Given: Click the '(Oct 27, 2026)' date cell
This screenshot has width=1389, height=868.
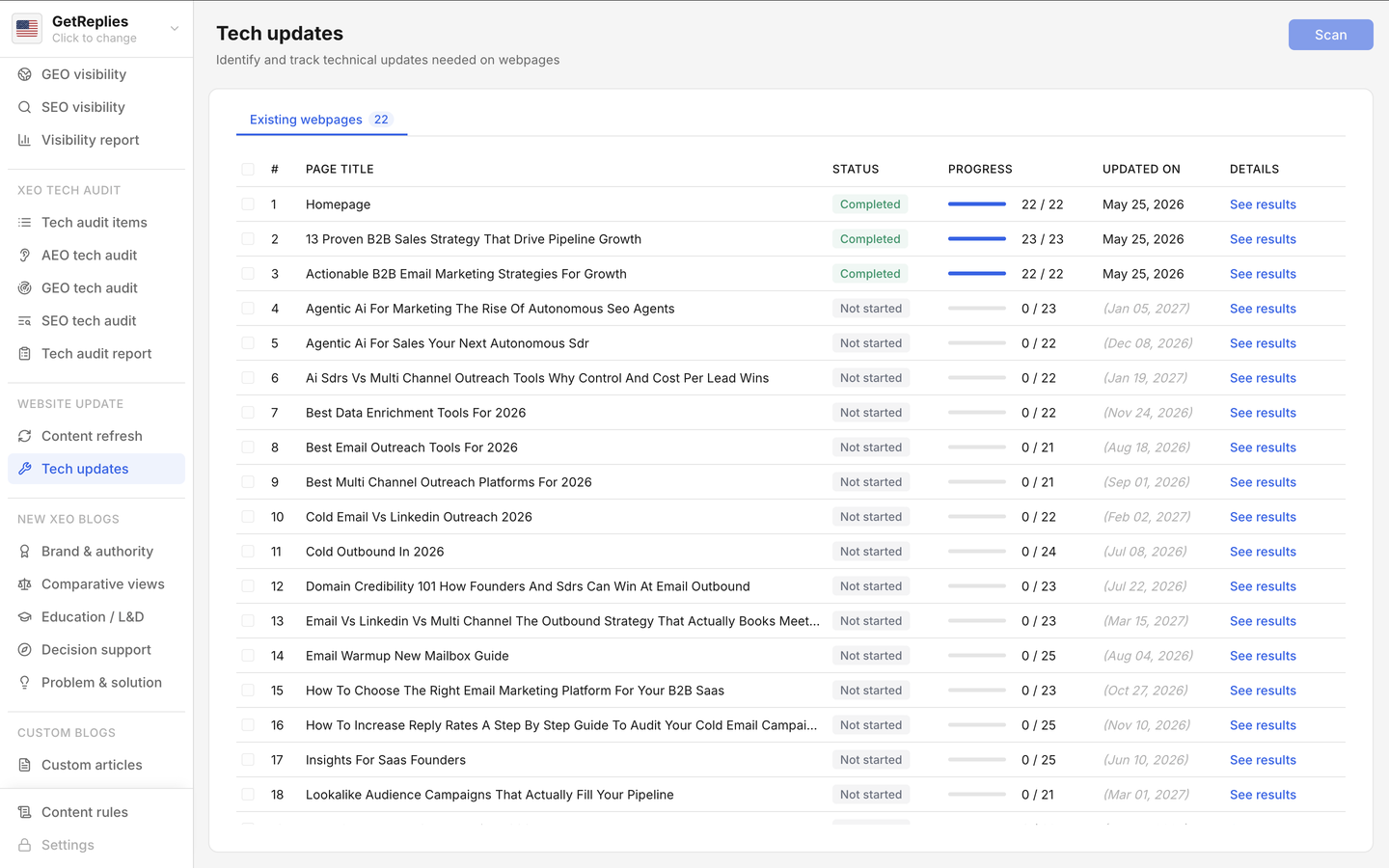Looking at the screenshot, I should (1145, 691).
